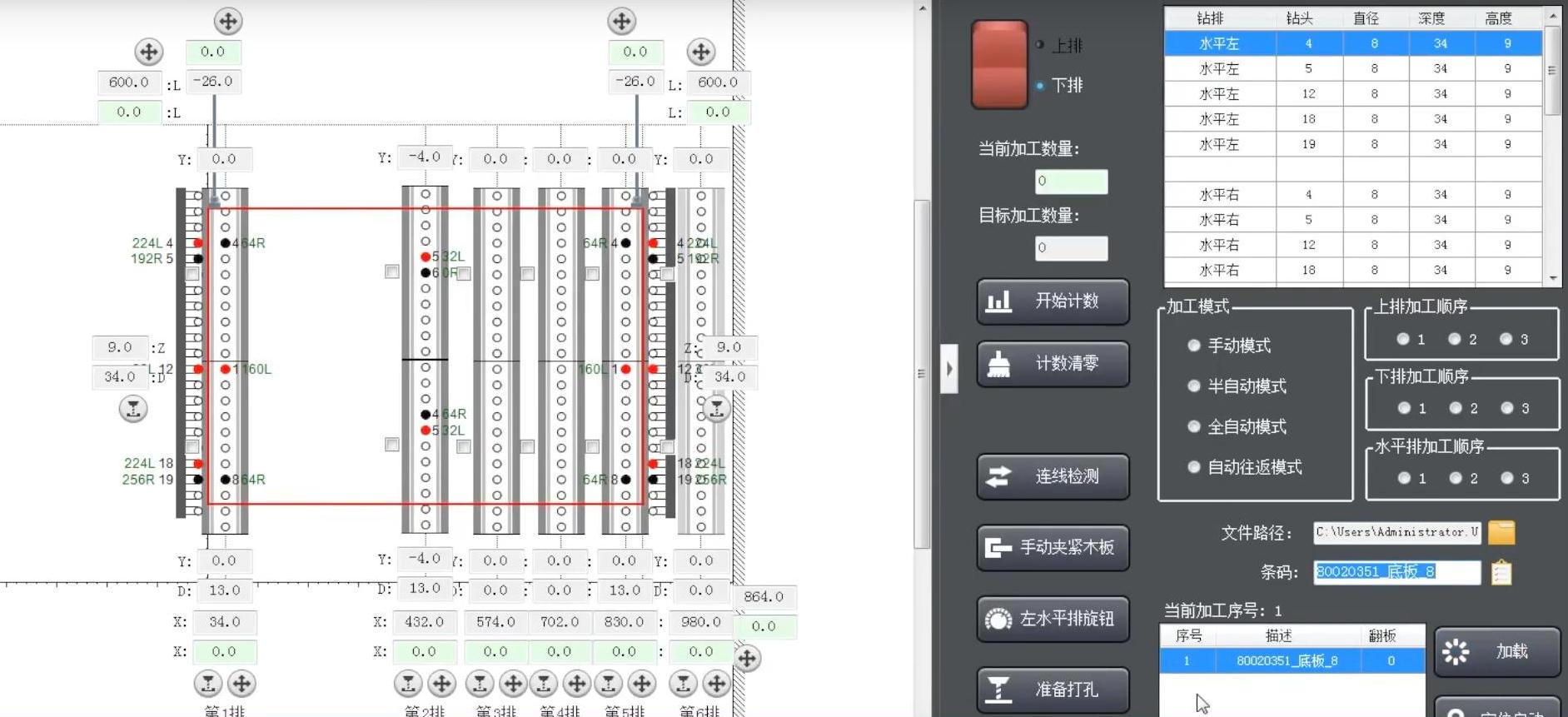Click the left drill icon under Z value 9.0
This screenshot has width=1568, height=717.
pos(133,409)
